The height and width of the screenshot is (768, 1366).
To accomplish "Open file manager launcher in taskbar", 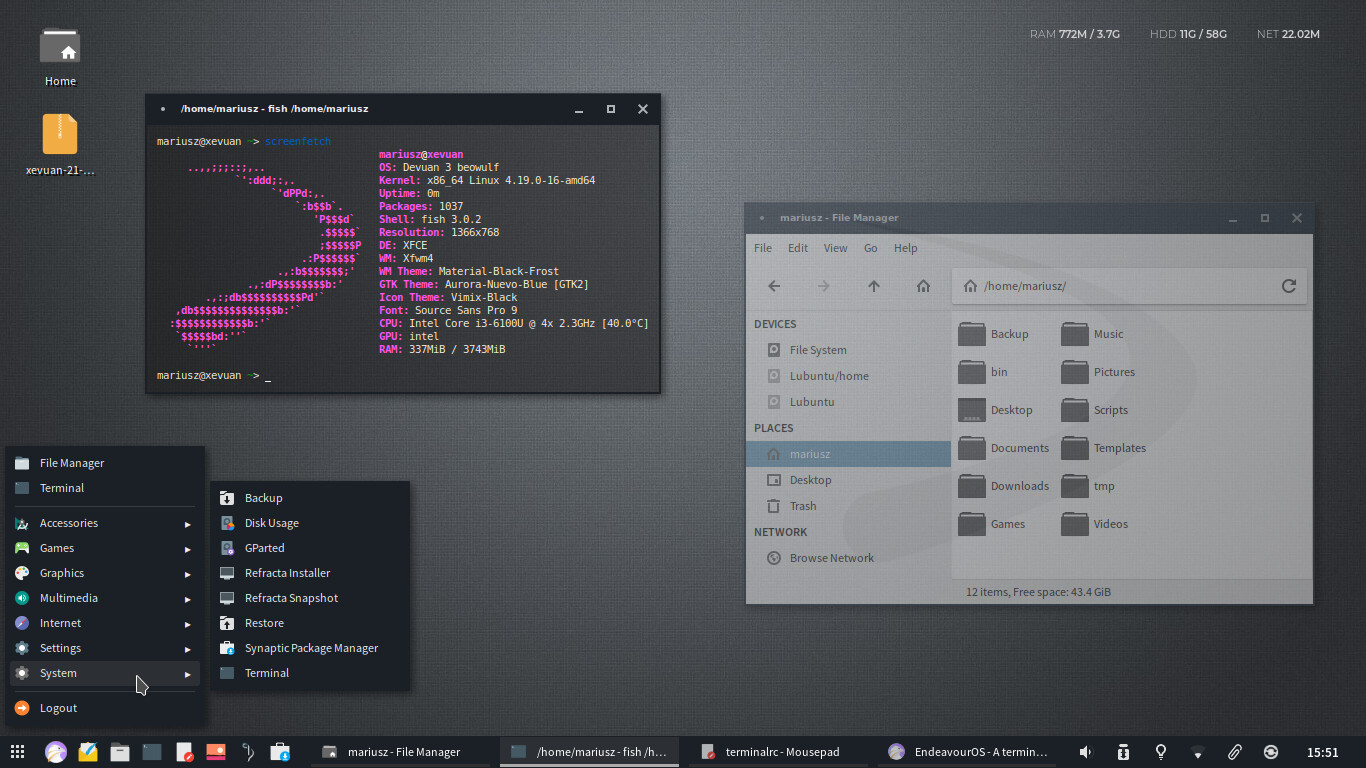I will pos(120,752).
